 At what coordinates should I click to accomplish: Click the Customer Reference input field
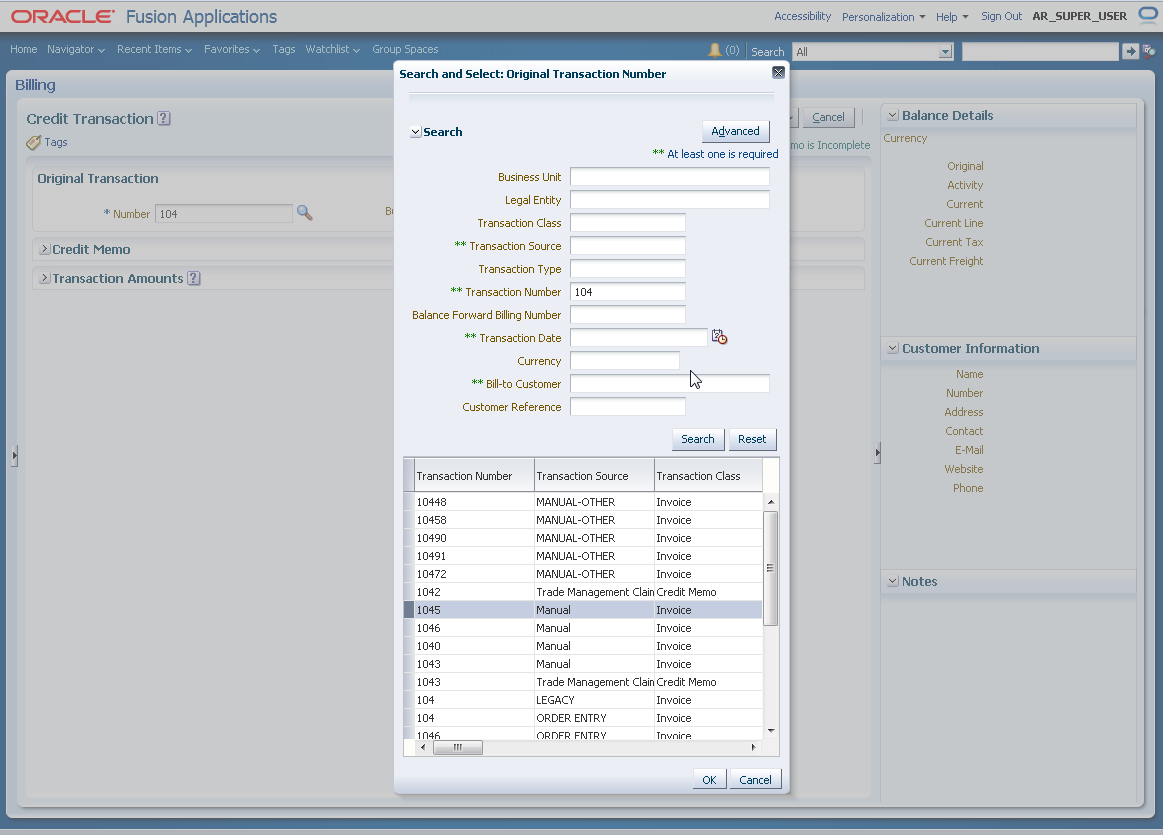click(627, 406)
